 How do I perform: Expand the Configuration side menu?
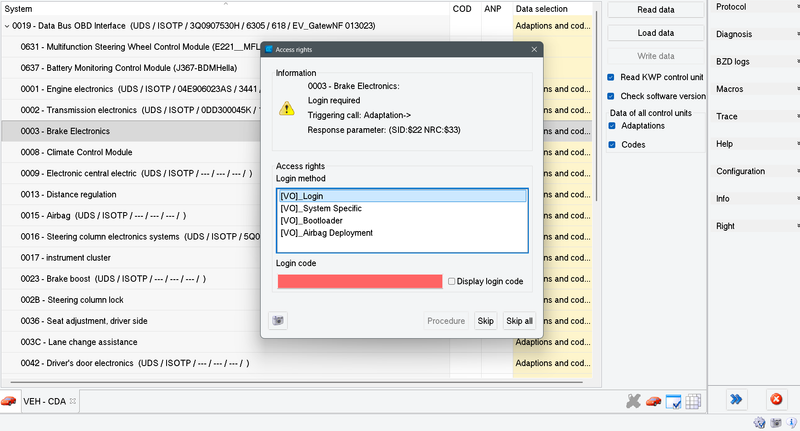(x=754, y=171)
